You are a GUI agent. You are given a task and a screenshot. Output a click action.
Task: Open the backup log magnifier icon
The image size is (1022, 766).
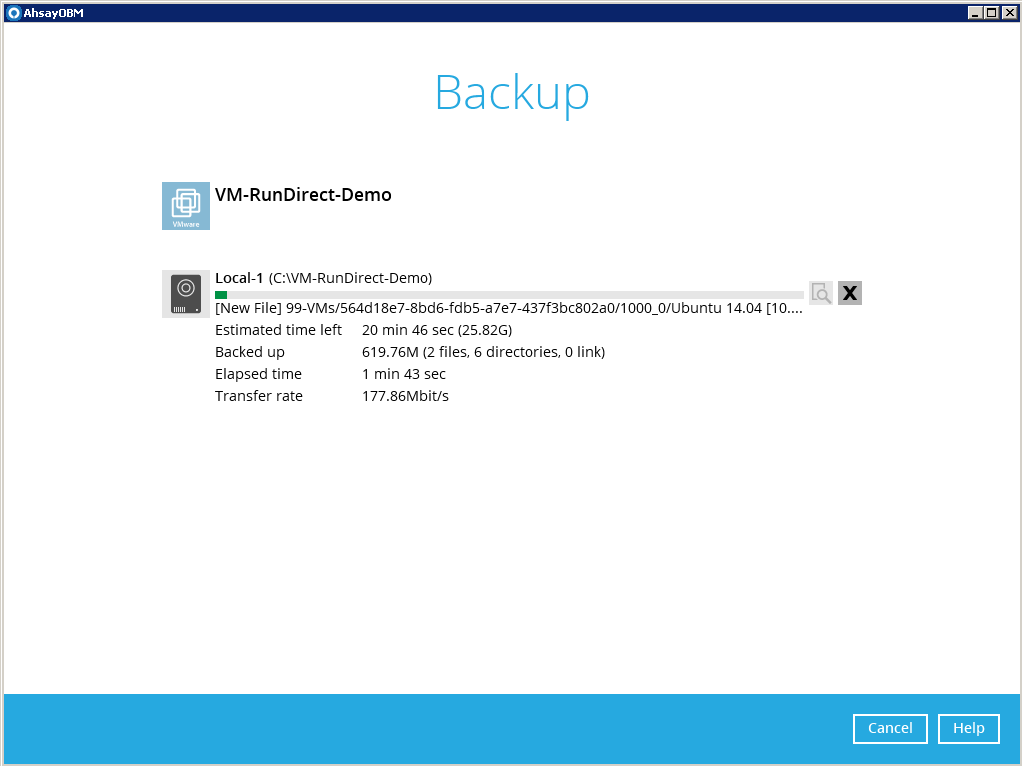coord(821,293)
